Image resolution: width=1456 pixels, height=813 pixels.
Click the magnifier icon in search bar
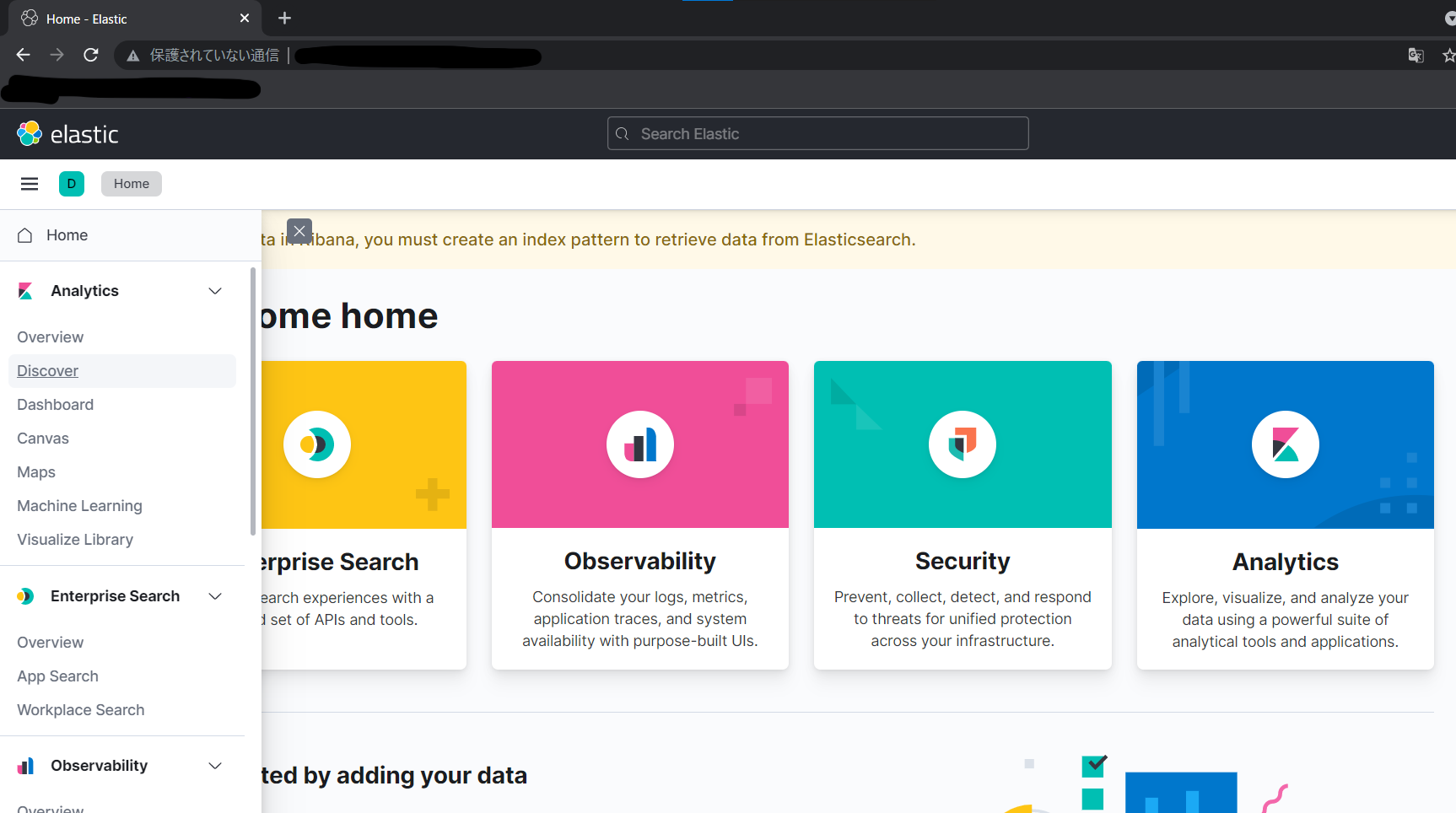coord(623,134)
